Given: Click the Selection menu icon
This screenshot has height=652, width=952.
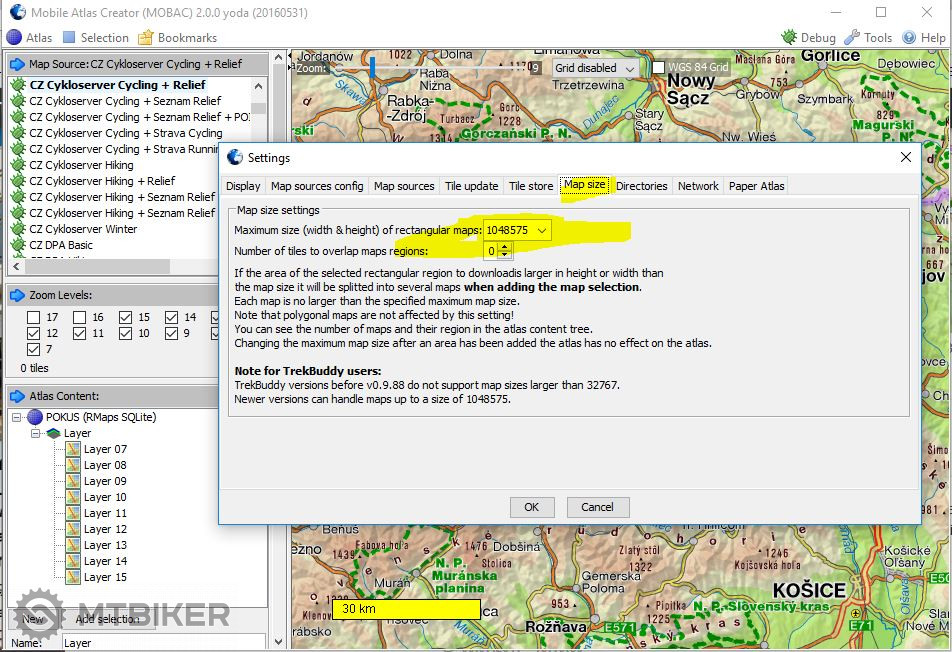Looking at the screenshot, I should pyautogui.click(x=69, y=38).
